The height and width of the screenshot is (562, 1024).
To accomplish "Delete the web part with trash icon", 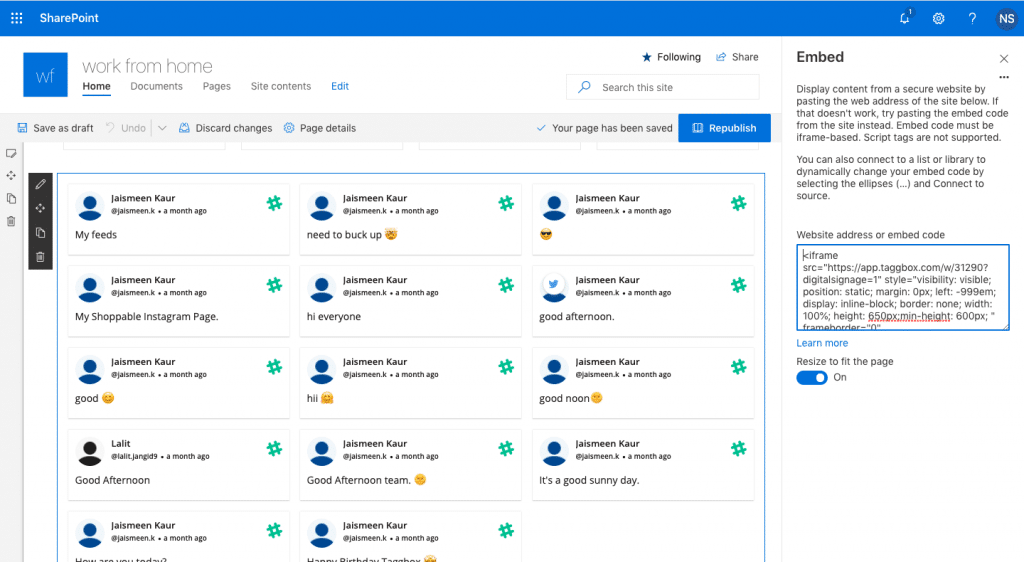I will click(x=40, y=257).
